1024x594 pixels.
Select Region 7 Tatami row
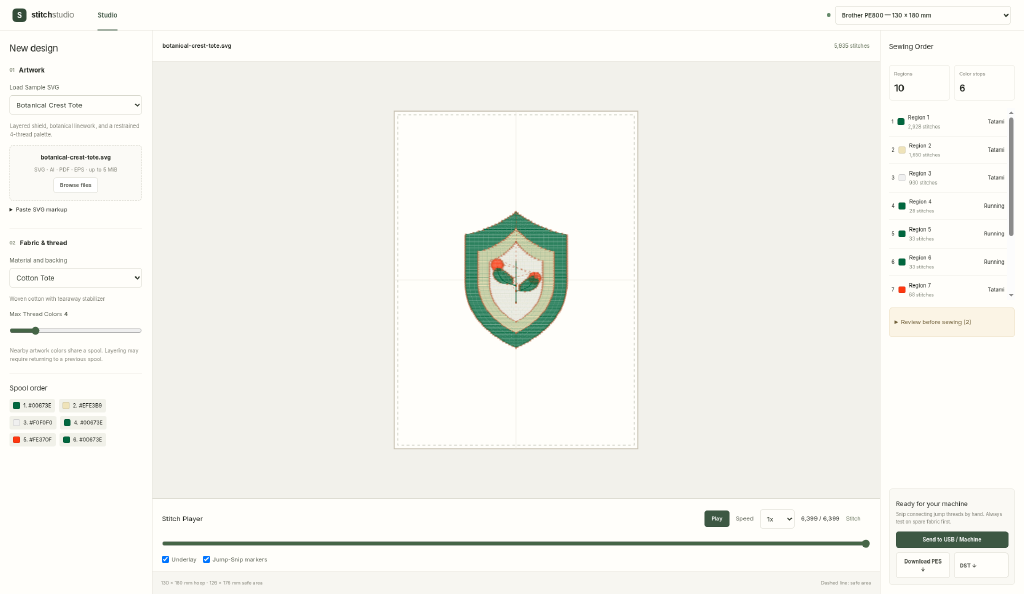pos(948,290)
